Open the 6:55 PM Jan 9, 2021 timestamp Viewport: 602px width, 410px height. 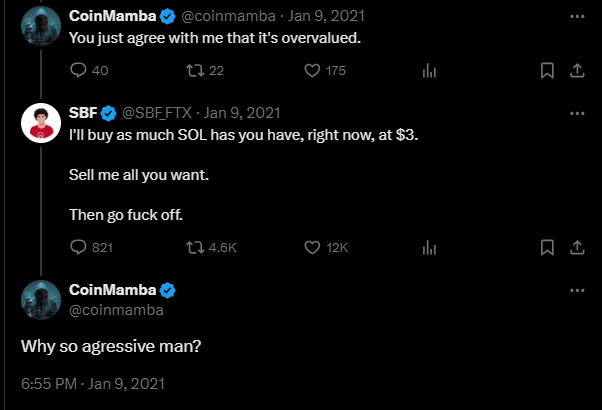point(92,382)
